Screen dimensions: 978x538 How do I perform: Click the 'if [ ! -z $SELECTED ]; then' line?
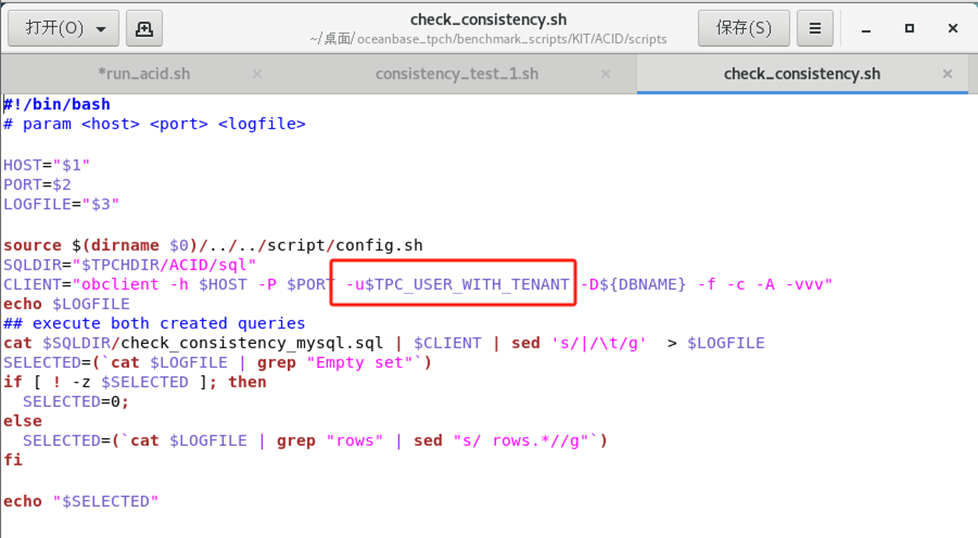[x=135, y=382]
